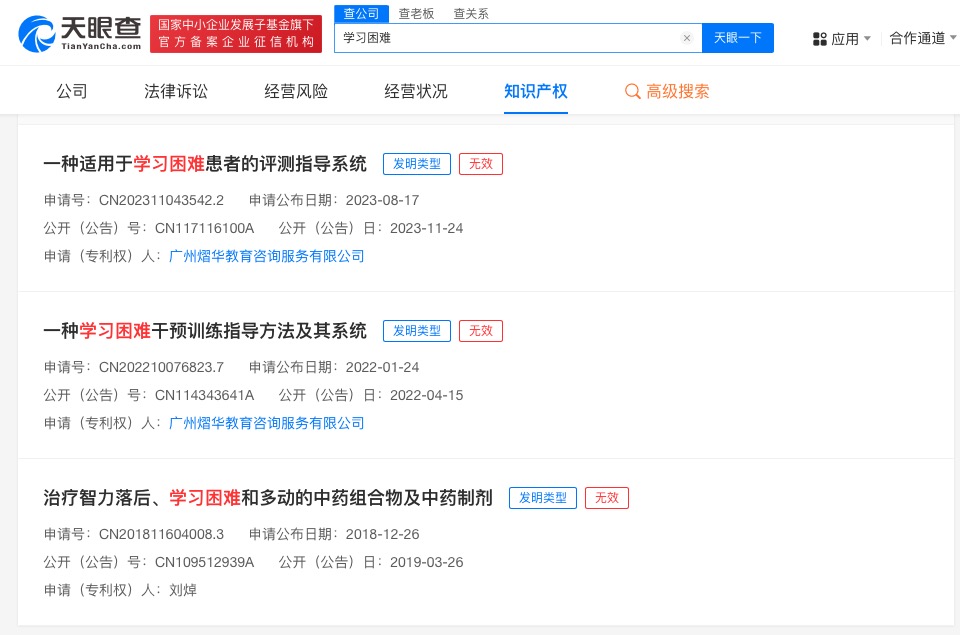
Task: Click 无效 tag on 中药组合物 patent
Action: (607, 498)
